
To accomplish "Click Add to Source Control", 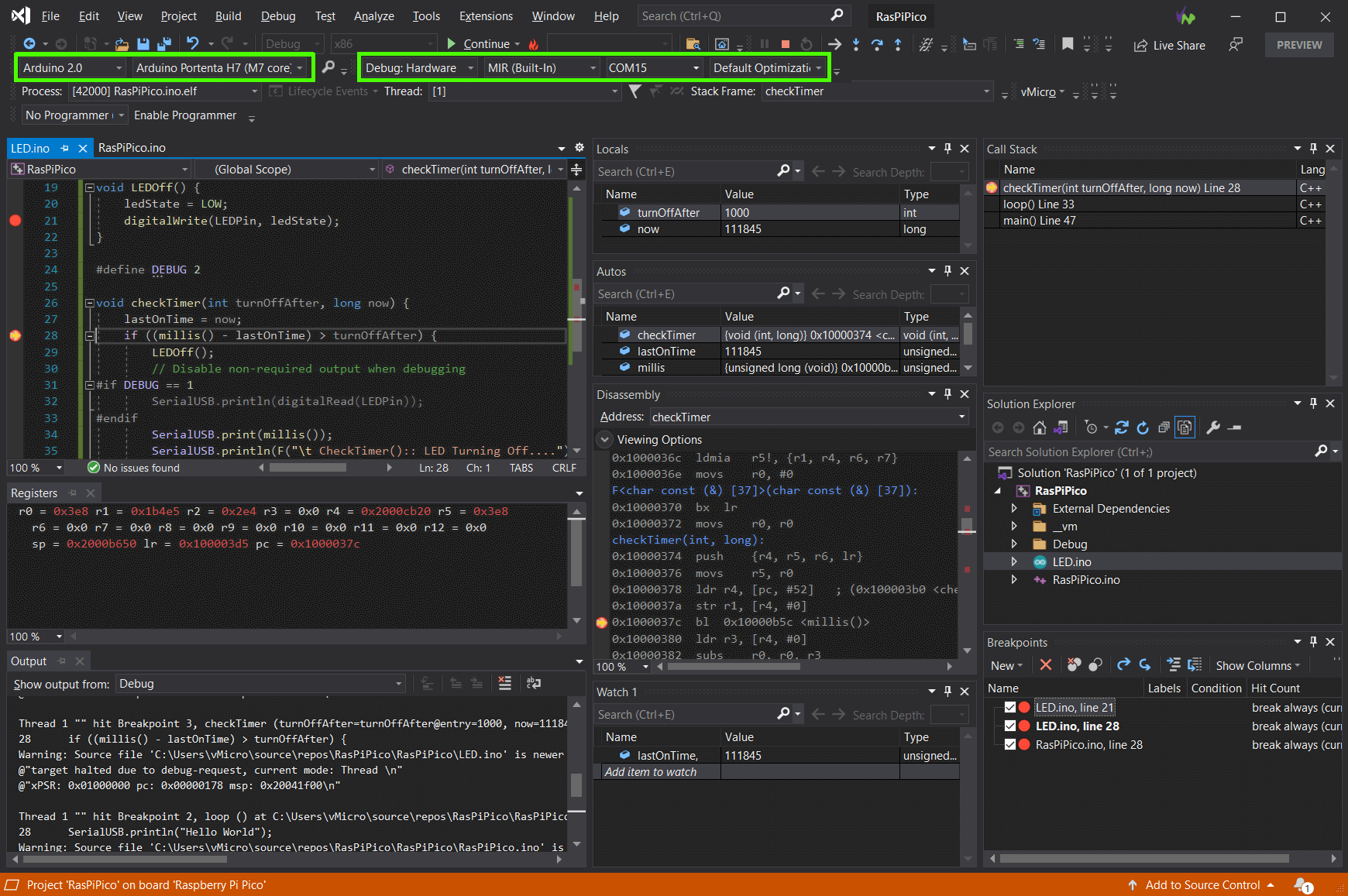I will click(1202, 884).
